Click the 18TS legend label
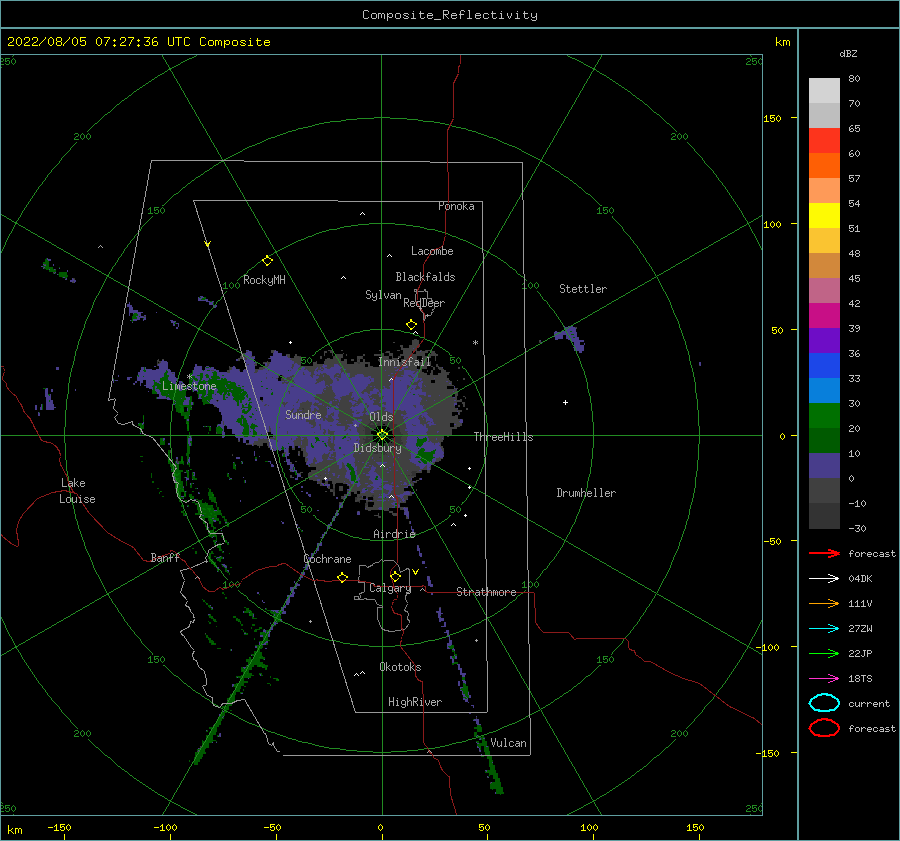Viewport: 900px width, 841px height. (x=860, y=679)
